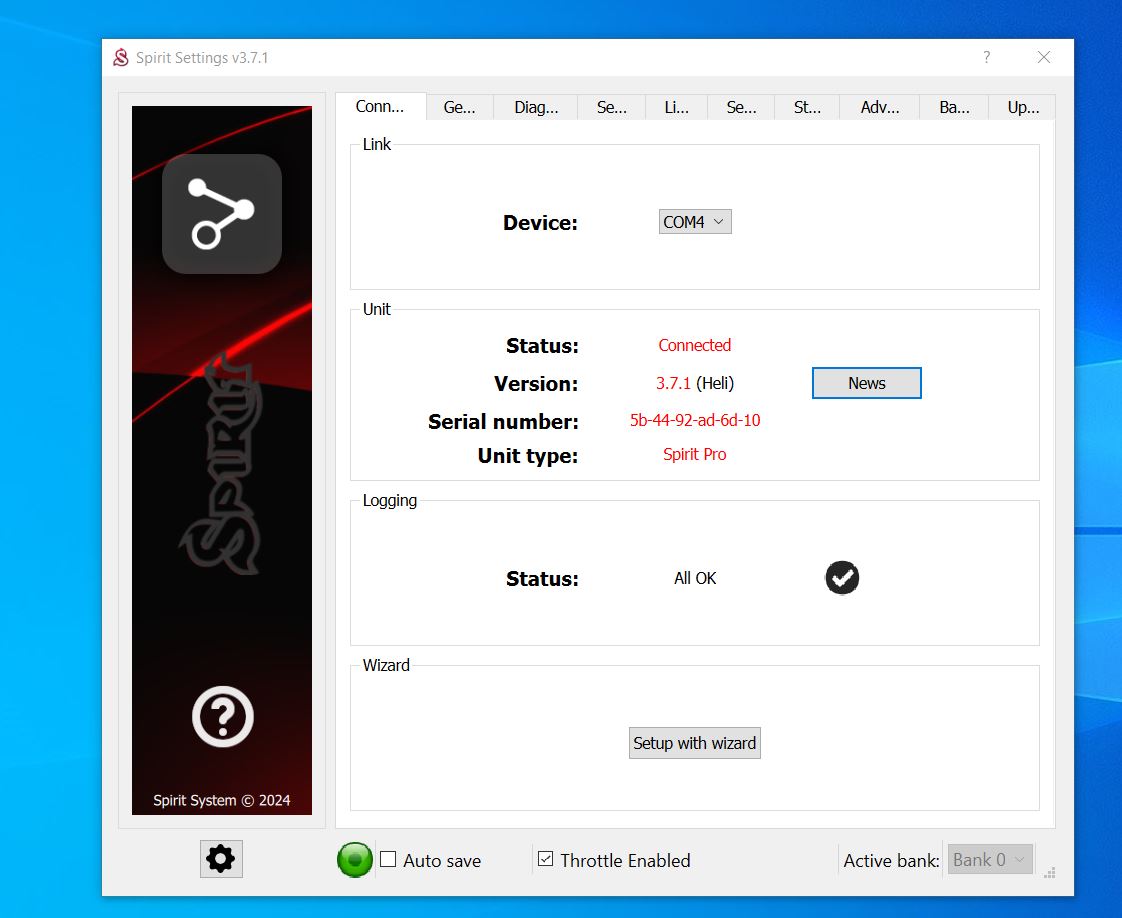Uncheck the Throttle Enabled checkbox

(546, 860)
